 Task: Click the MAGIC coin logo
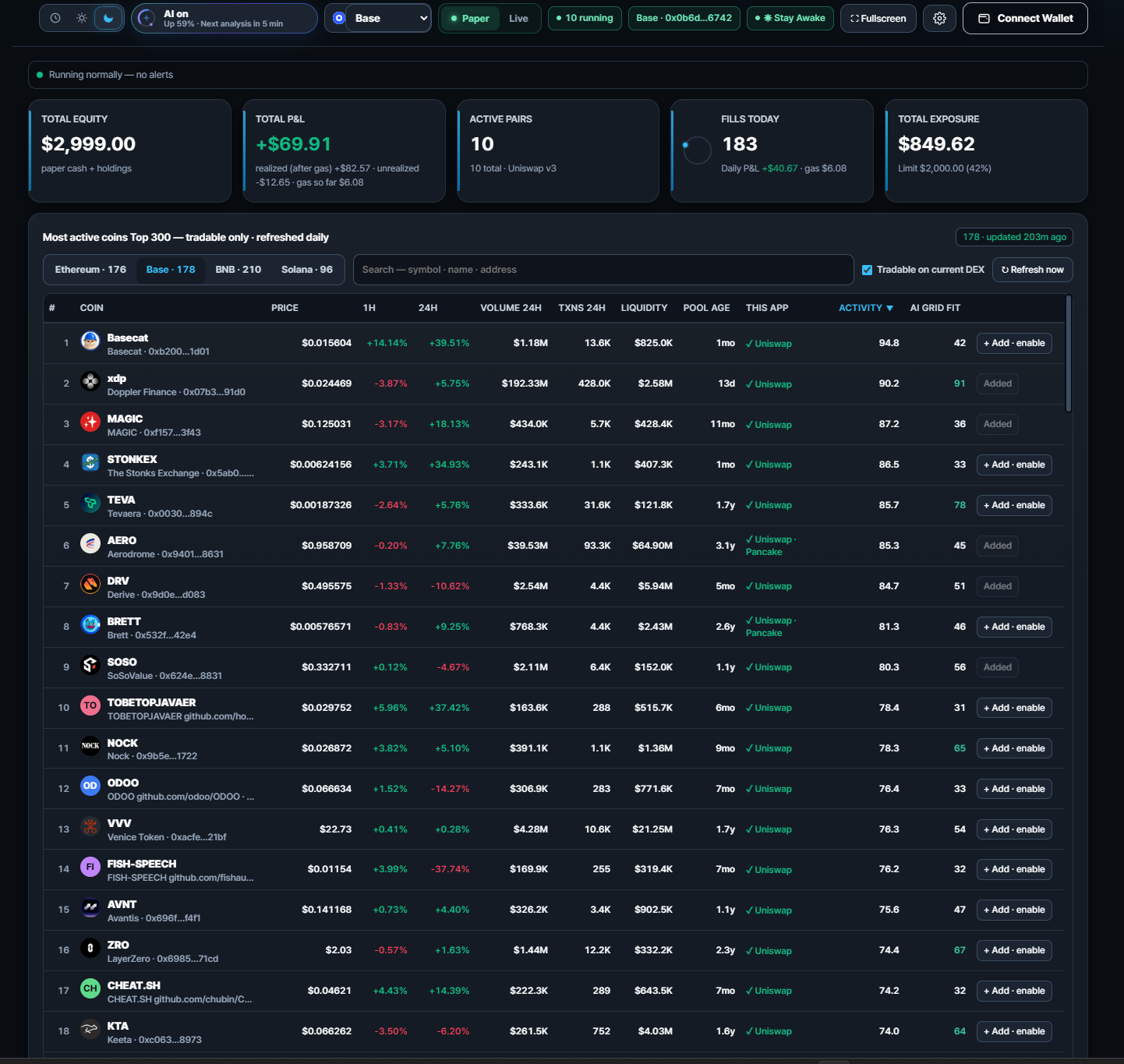90,422
